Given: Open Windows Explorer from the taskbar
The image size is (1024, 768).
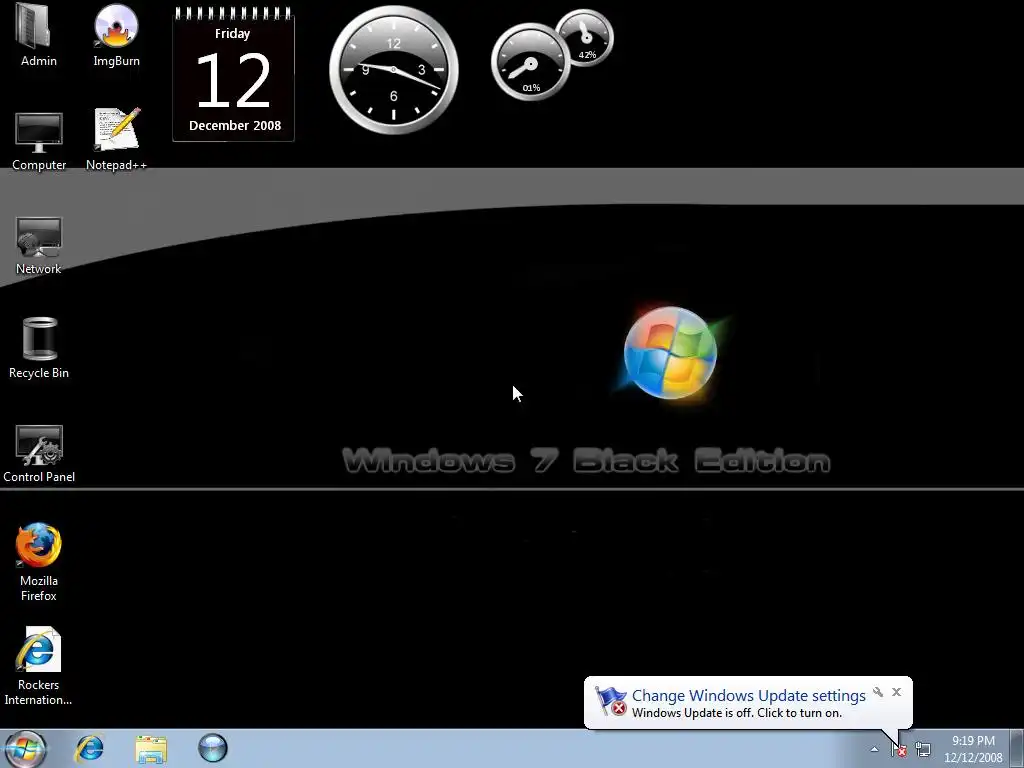Looking at the screenshot, I should coord(152,748).
